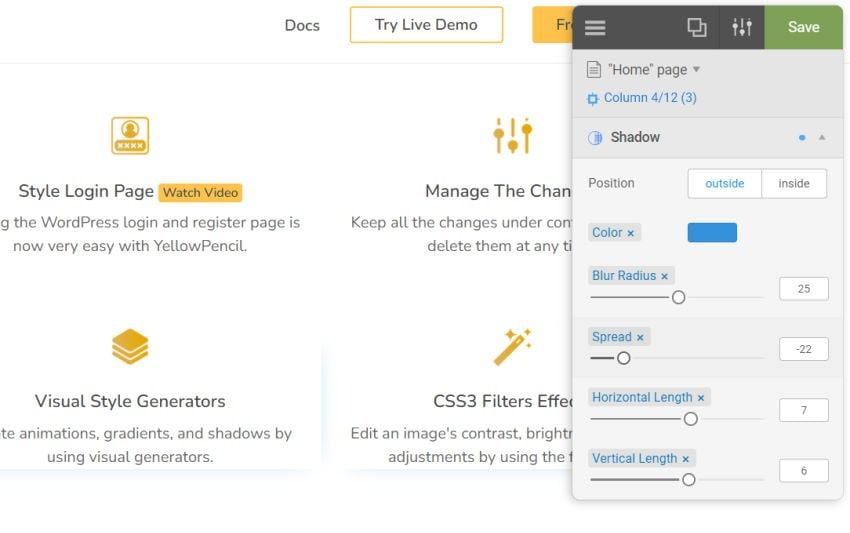Save changes with the green Save button

tap(803, 27)
